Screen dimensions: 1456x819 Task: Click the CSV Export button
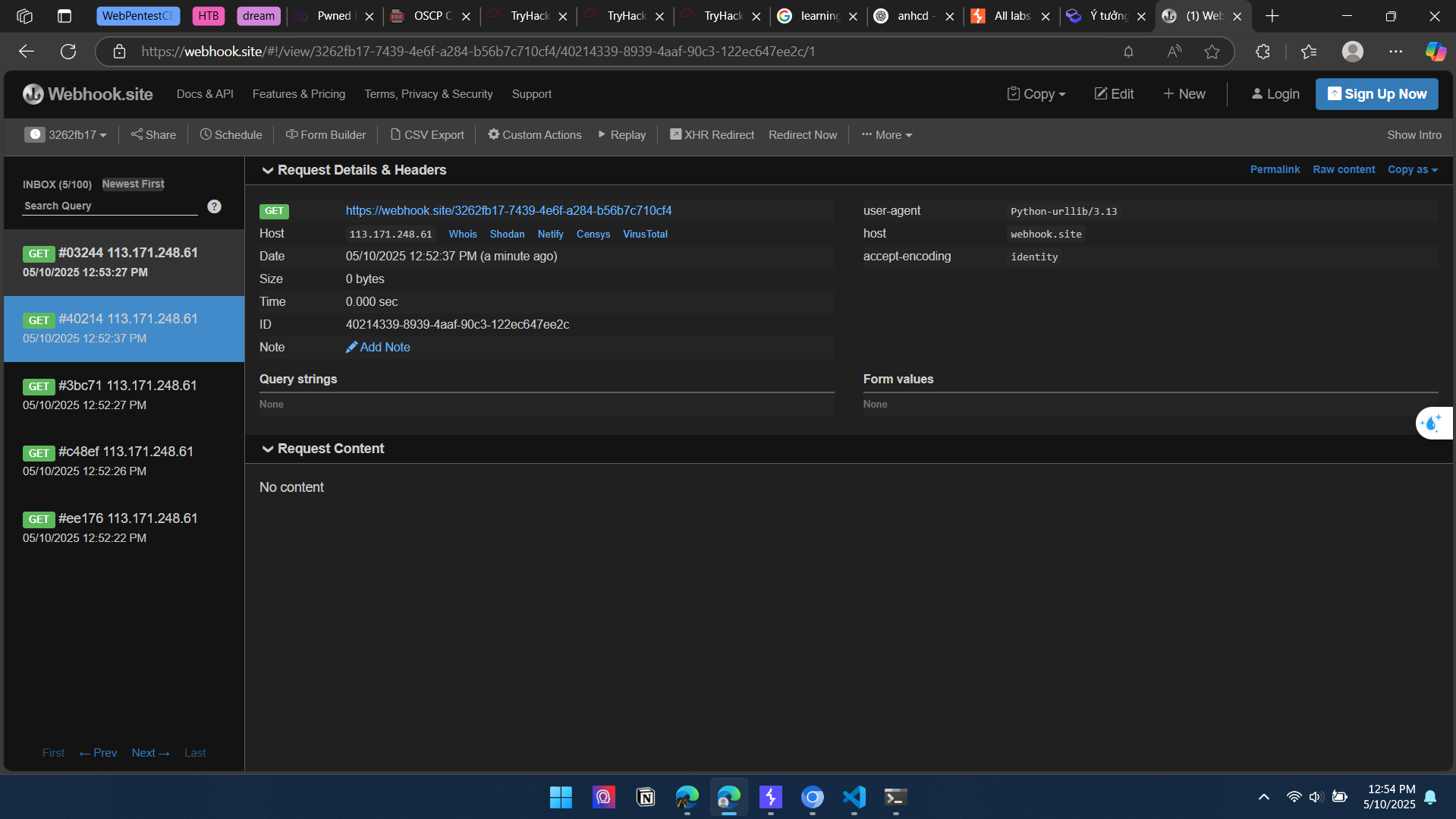pyautogui.click(x=427, y=135)
